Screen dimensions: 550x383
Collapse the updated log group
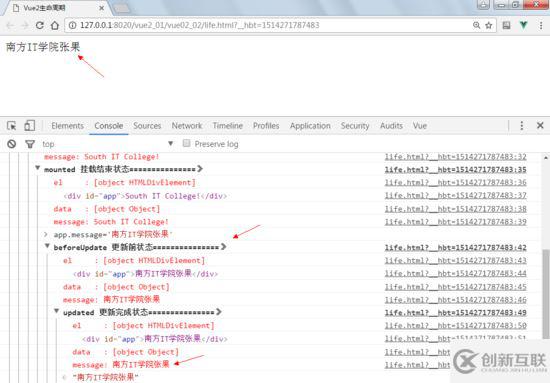pyautogui.click(x=56, y=311)
